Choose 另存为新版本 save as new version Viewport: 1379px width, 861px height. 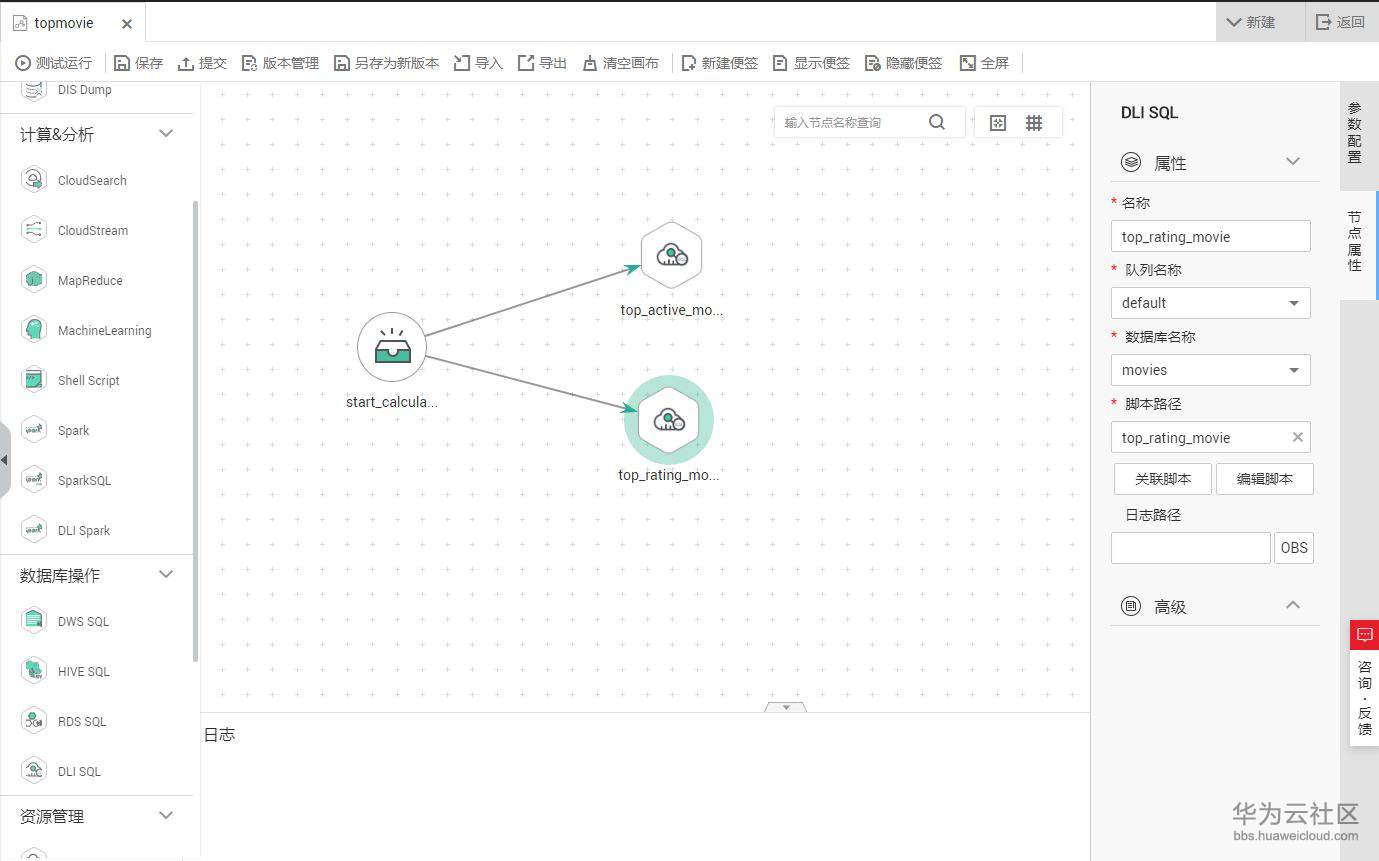pyautogui.click(x=386, y=63)
